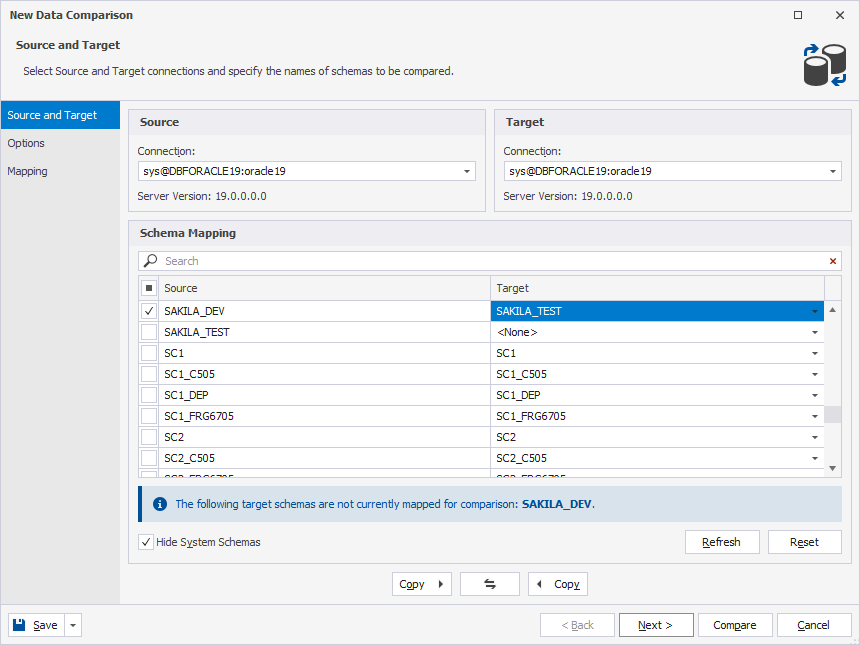The height and width of the screenshot is (645, 860).
Task: Click the Cancel button
Action: click(814, 625)
